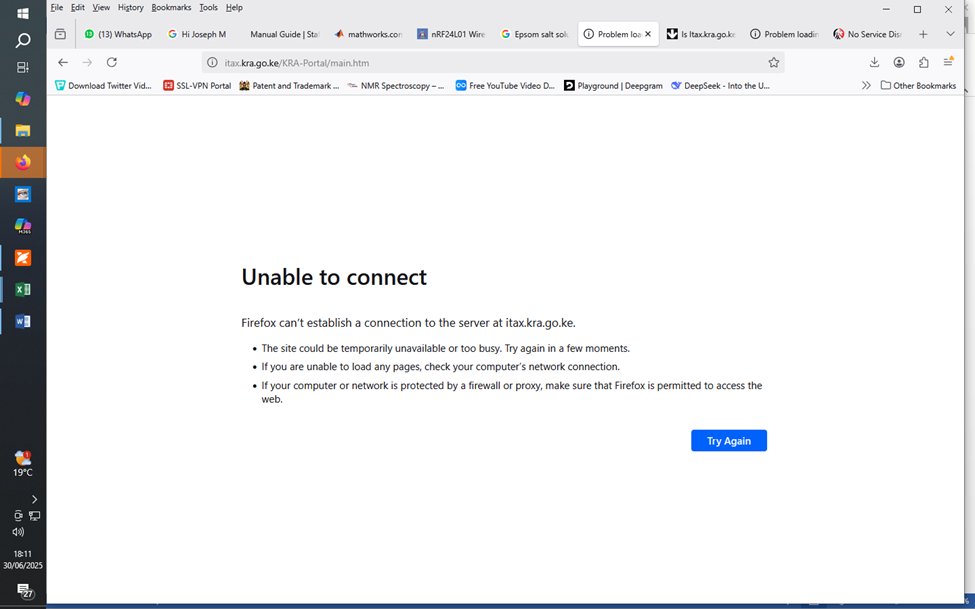Expand hidden system tray icons

coord(34,499)
